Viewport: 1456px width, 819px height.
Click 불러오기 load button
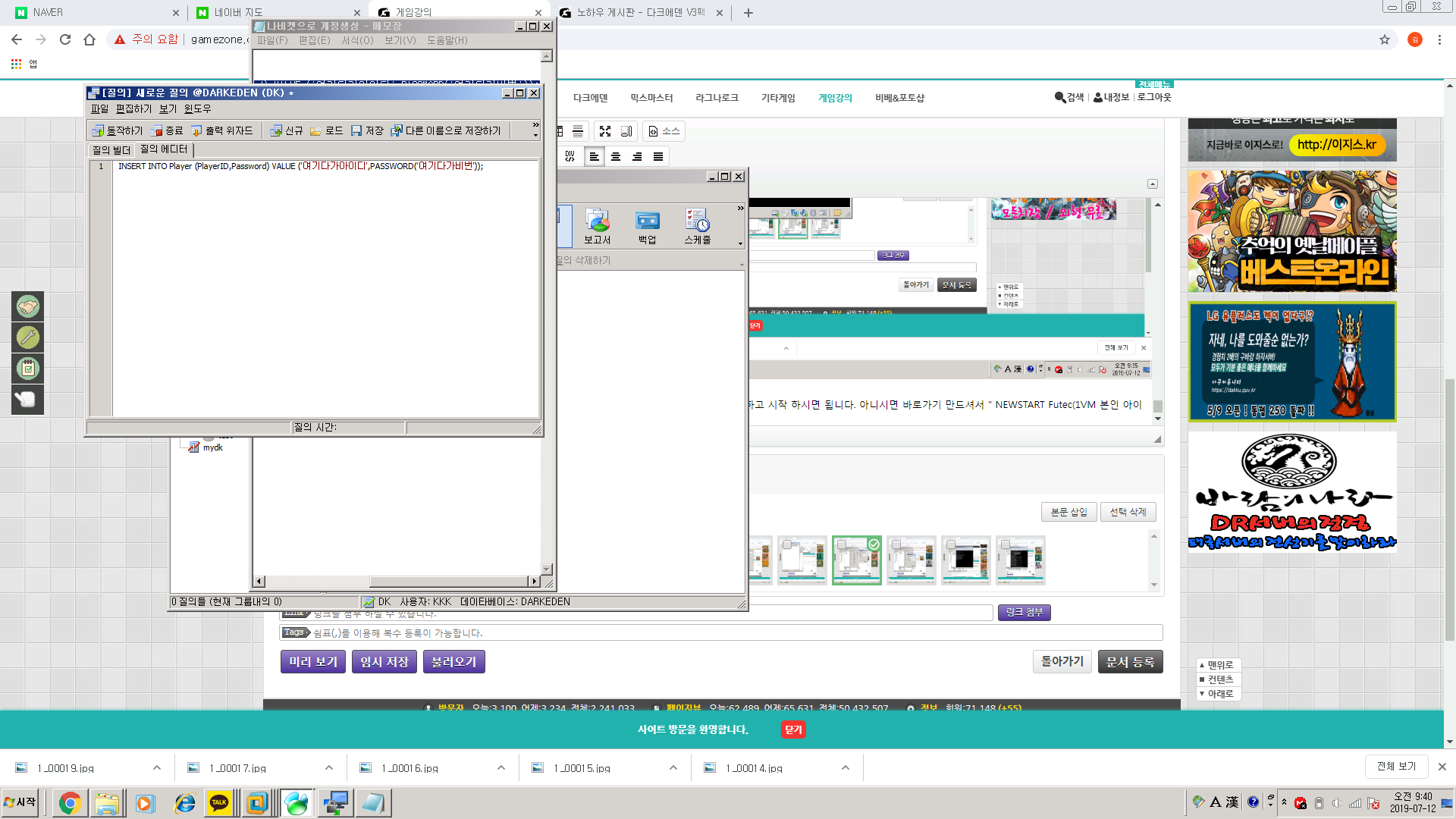pos(453,662)
